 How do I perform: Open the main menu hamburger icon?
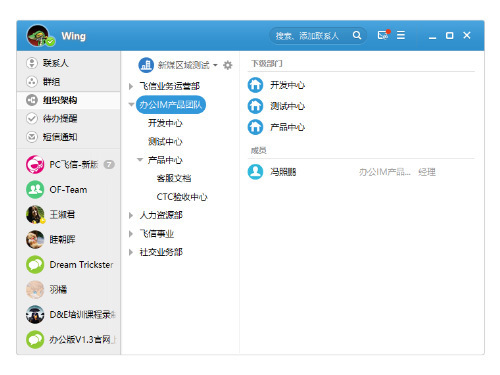point(401,35)
